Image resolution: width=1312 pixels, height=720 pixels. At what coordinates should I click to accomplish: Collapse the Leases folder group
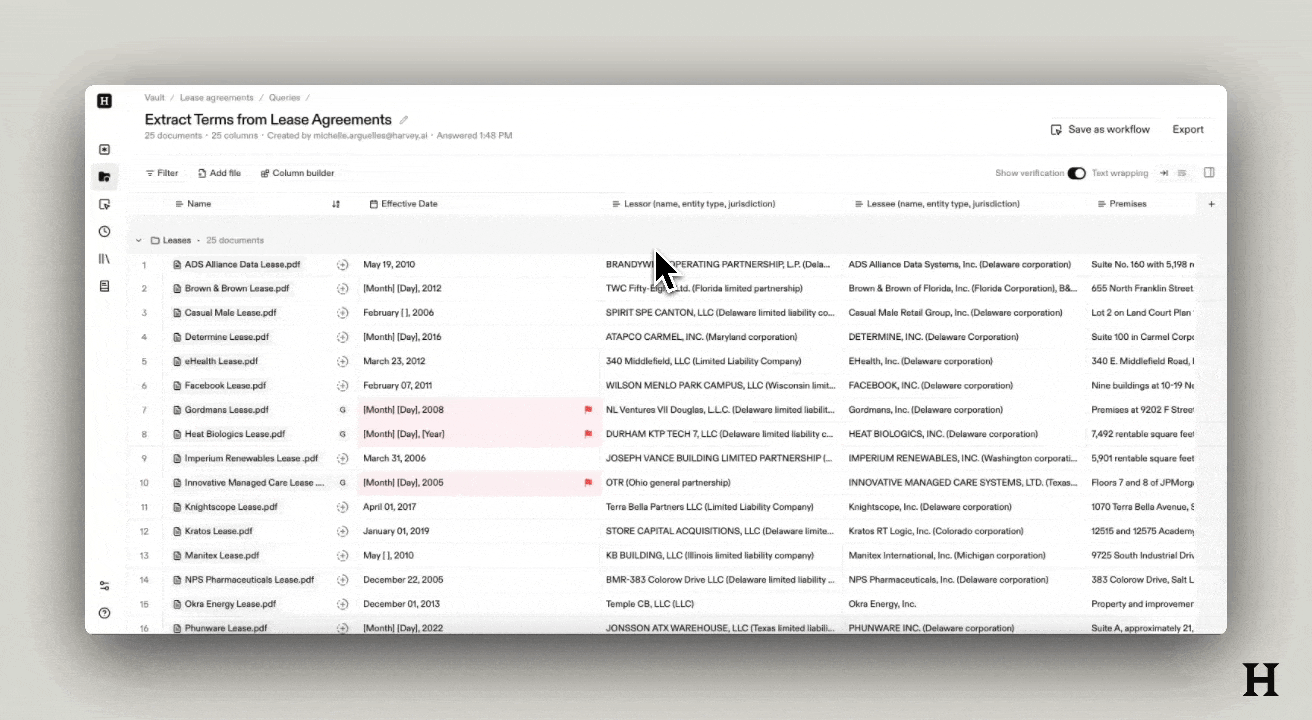pos(139,241)
